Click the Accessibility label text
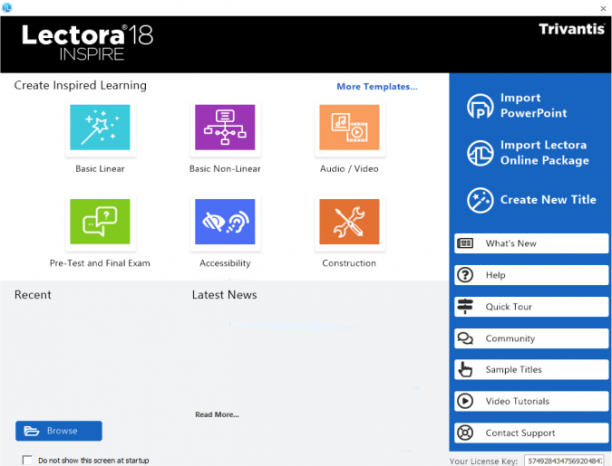 (225, 263)
